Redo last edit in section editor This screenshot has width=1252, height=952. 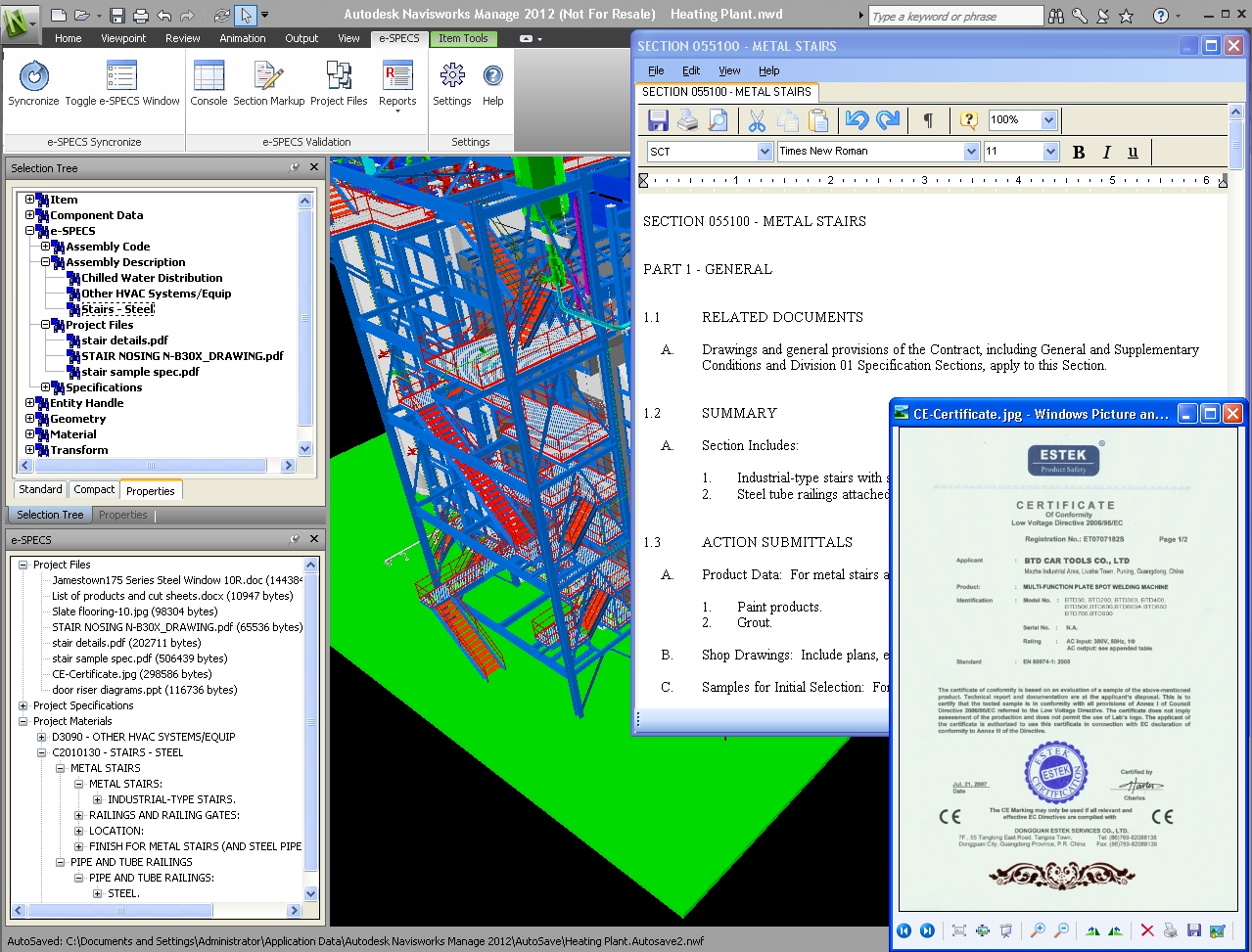coord(888,120)
